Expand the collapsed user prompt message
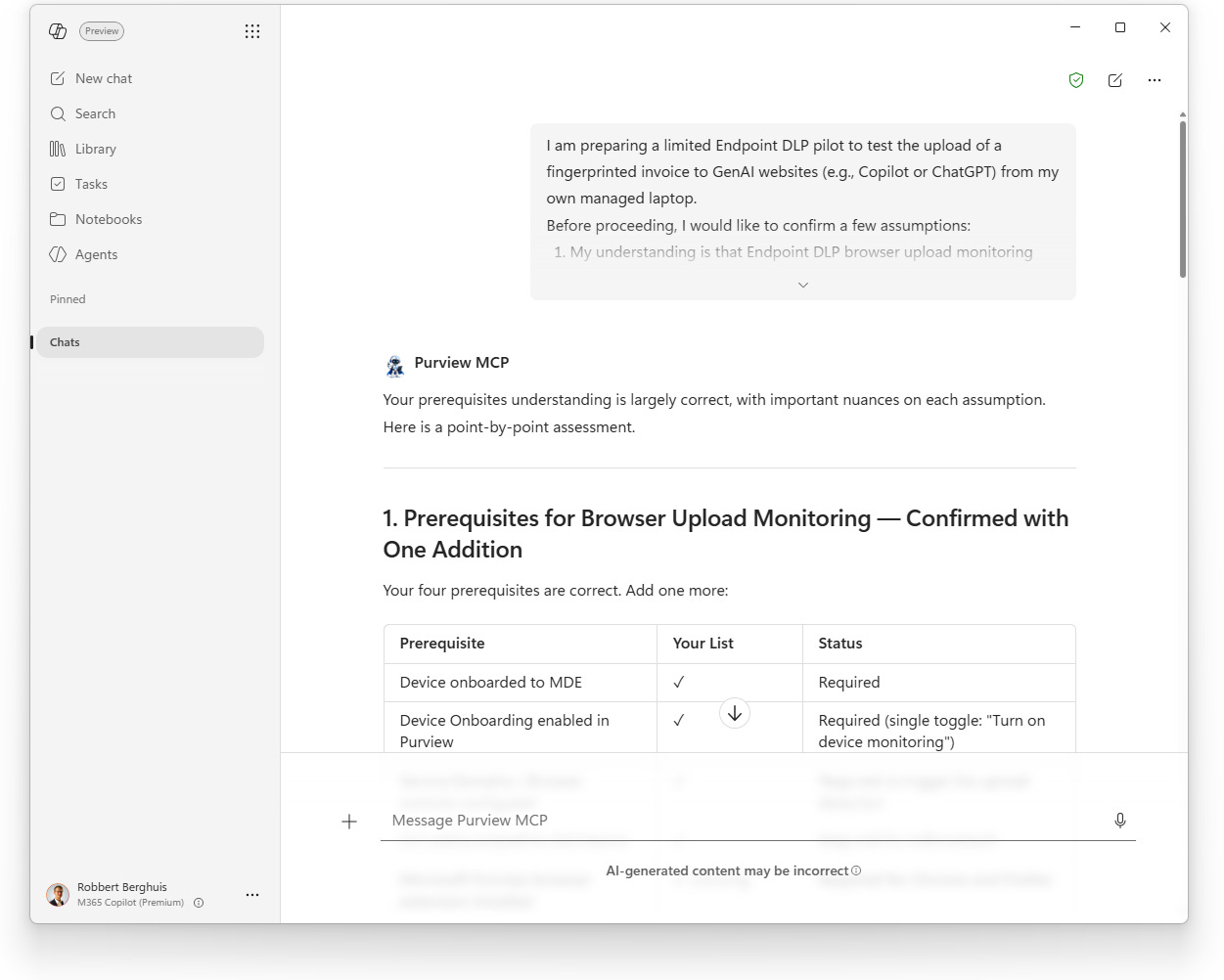The height and width of the screenshot is (980, 1224). coord(803,285)
